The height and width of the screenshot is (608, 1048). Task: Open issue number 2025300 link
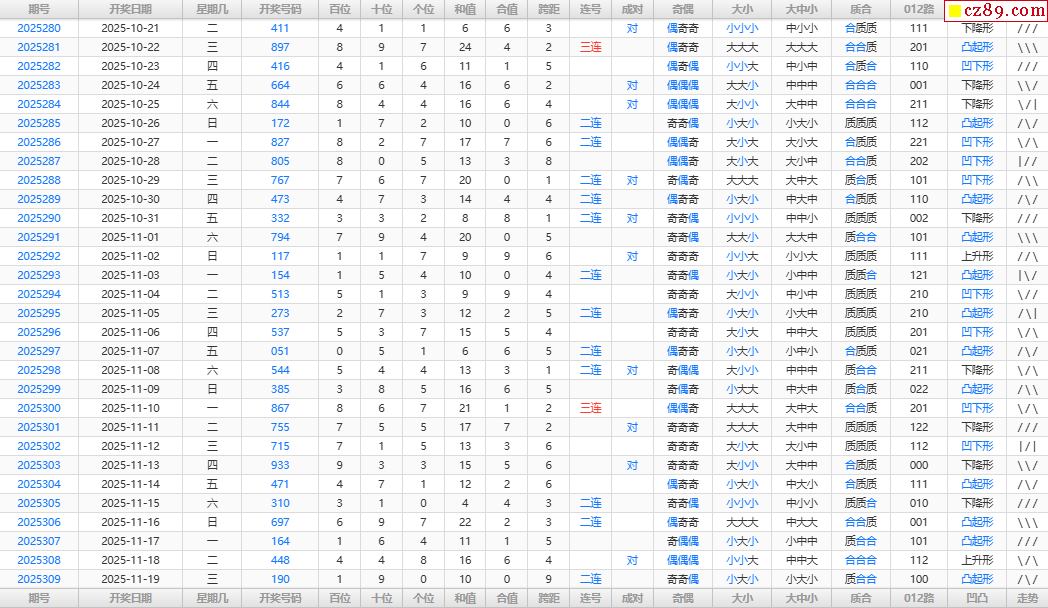pos(39,408)
